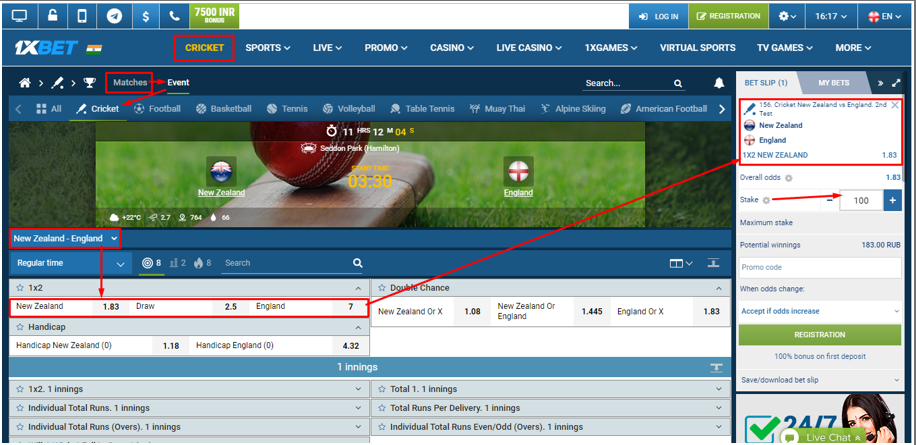The image size is (916, 445).
Task: Click the dollar payments icon
Action: 145,16
